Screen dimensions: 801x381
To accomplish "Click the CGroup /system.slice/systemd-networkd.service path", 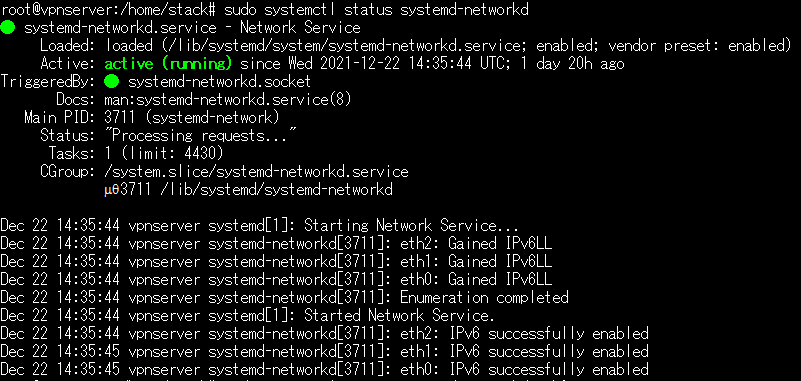I will [x=256, y=172].
